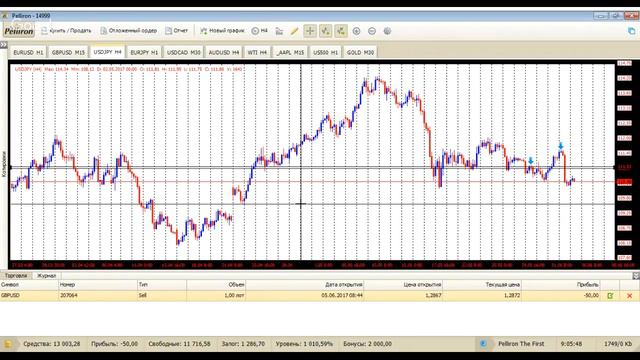The image size is (640, 360).
Task: Click the Pelliron app icon in title bar
Action: (5, 16)
